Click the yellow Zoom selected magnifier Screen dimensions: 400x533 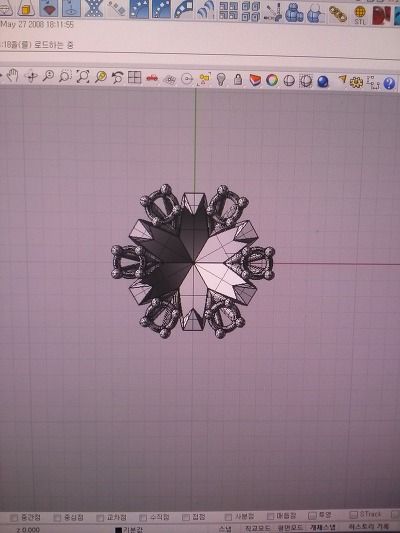point(100,77)
